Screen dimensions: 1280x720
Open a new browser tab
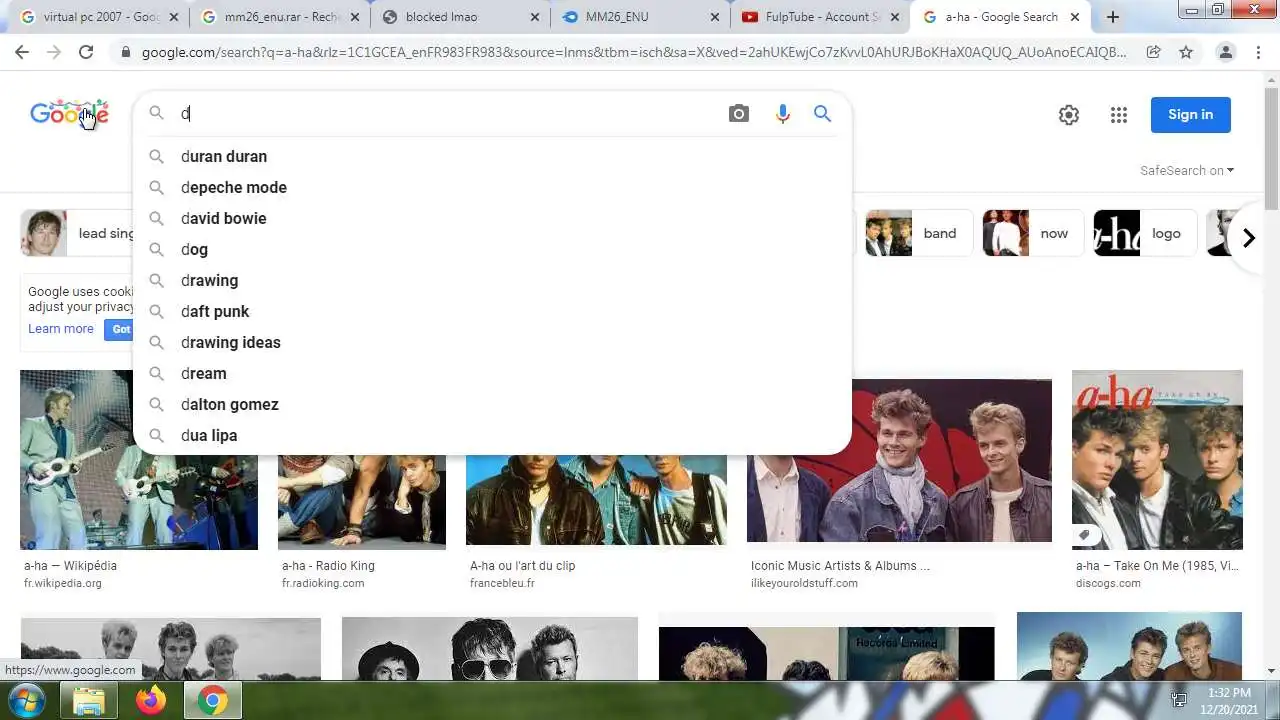point(1112,17)
